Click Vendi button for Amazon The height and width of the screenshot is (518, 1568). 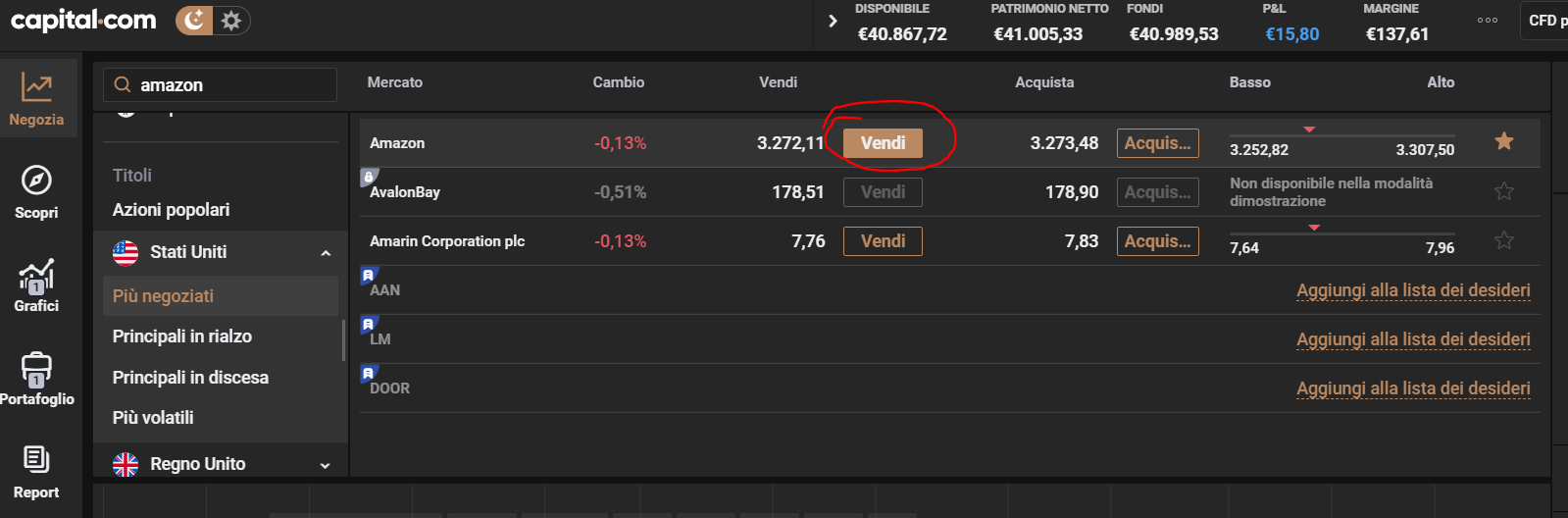click(883, 143)
